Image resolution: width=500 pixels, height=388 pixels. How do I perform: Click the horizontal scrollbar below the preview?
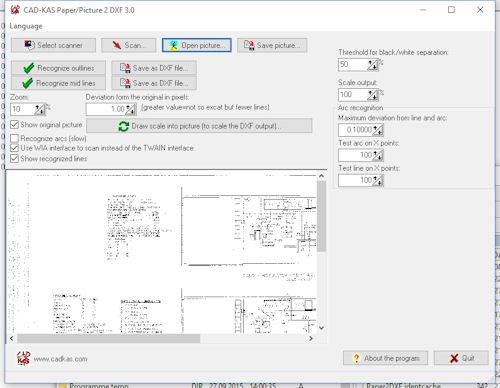(161, 338)
